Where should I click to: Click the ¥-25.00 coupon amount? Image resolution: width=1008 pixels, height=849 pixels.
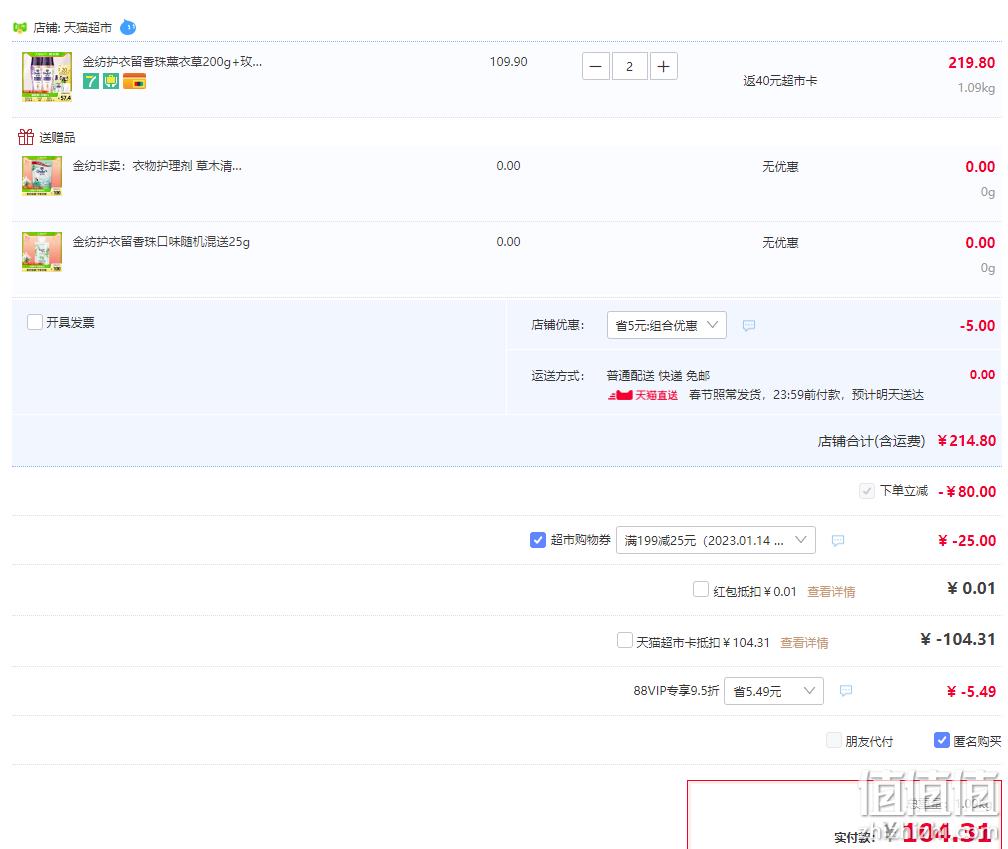pyautogui.click(x=967, y=541)
